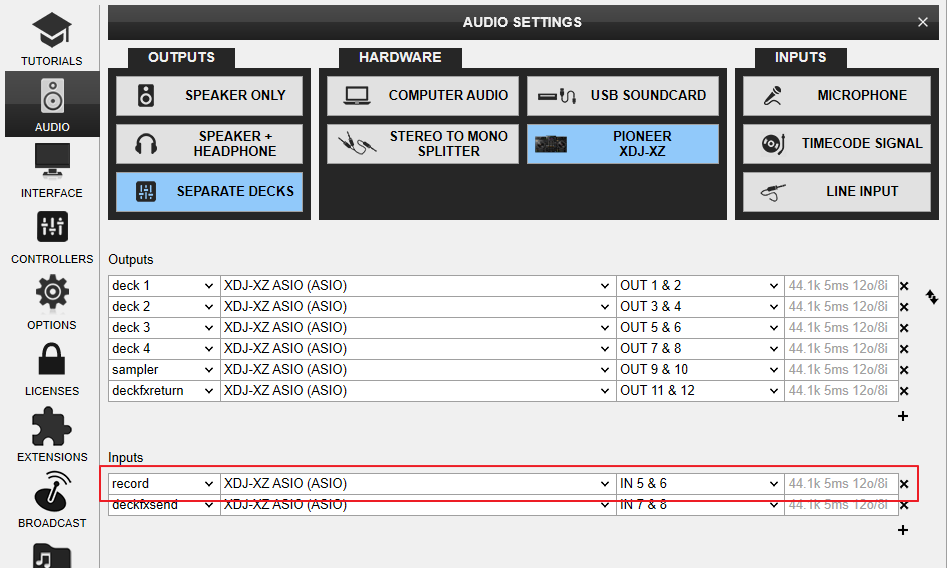The height and width of the screenshot is (568, 947).
Task: Select Speaker Only output mode
Action: point(209,96)
